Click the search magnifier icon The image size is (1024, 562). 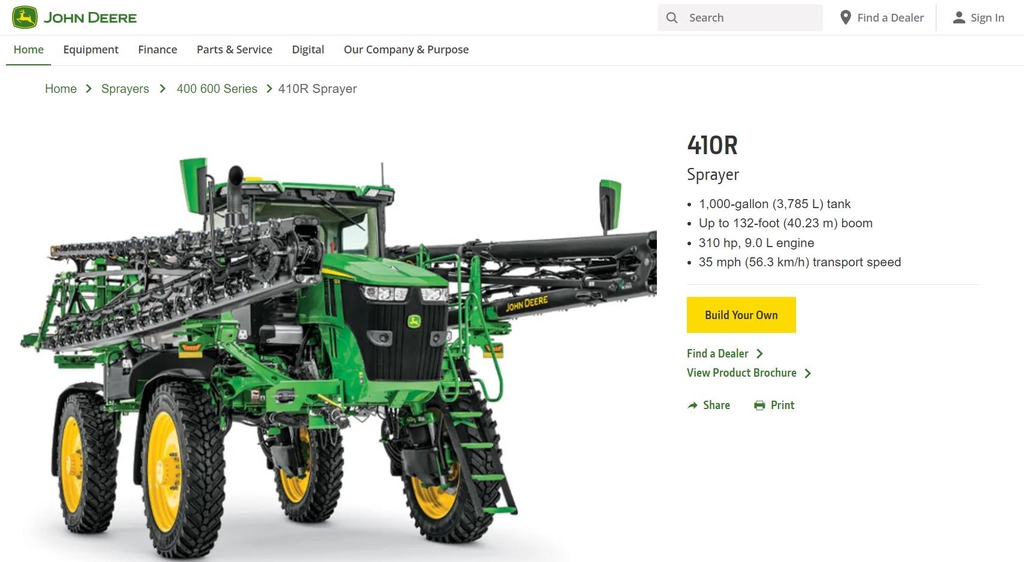pos(672,18)
